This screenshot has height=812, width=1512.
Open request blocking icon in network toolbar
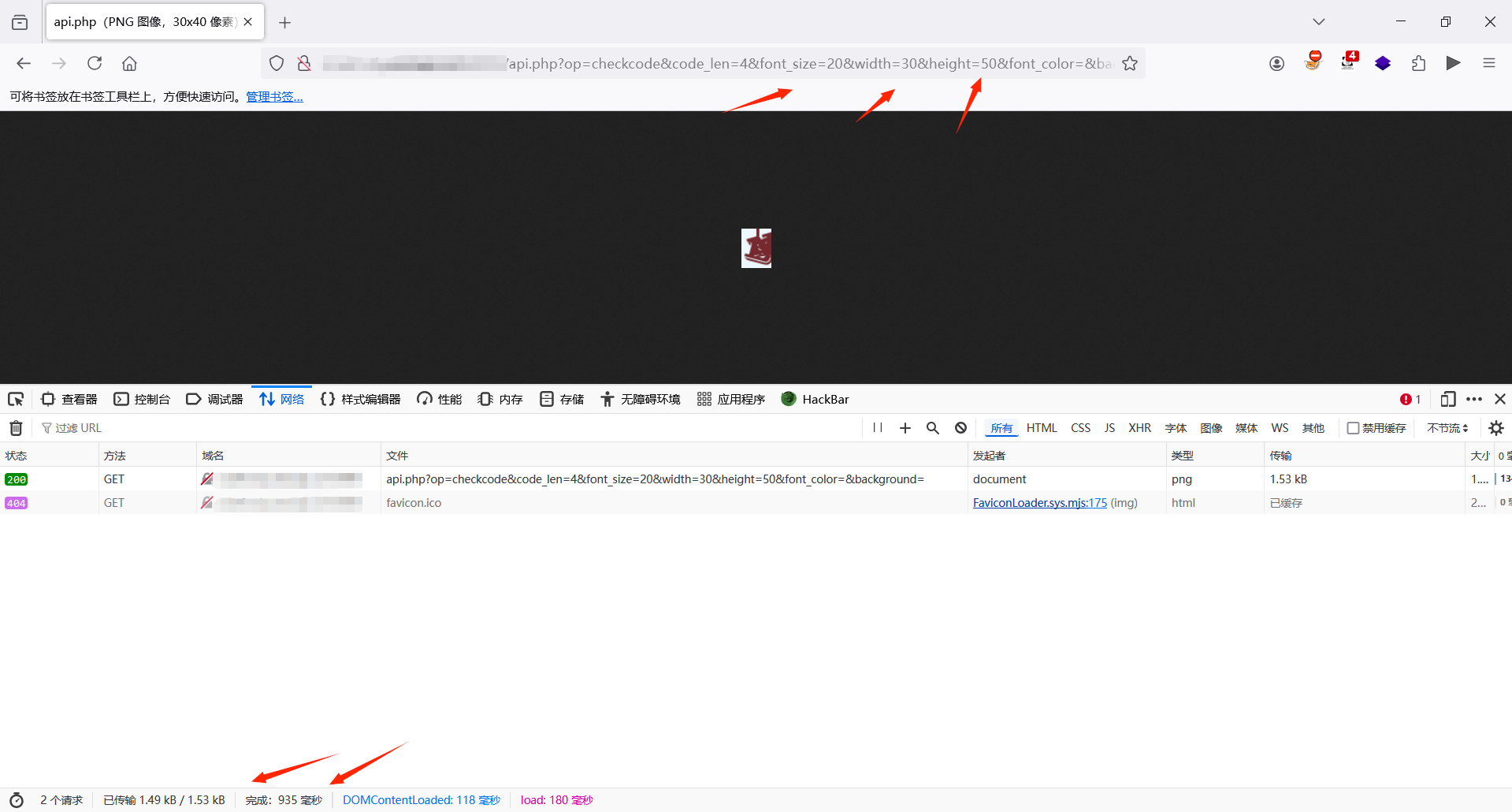[960, 428]
